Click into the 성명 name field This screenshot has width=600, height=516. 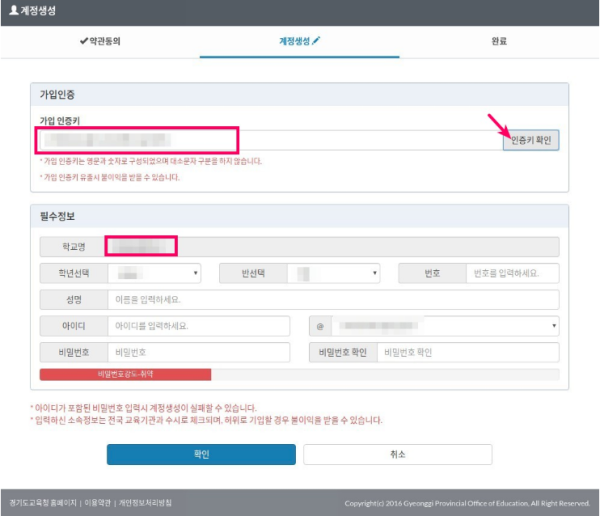333,299
